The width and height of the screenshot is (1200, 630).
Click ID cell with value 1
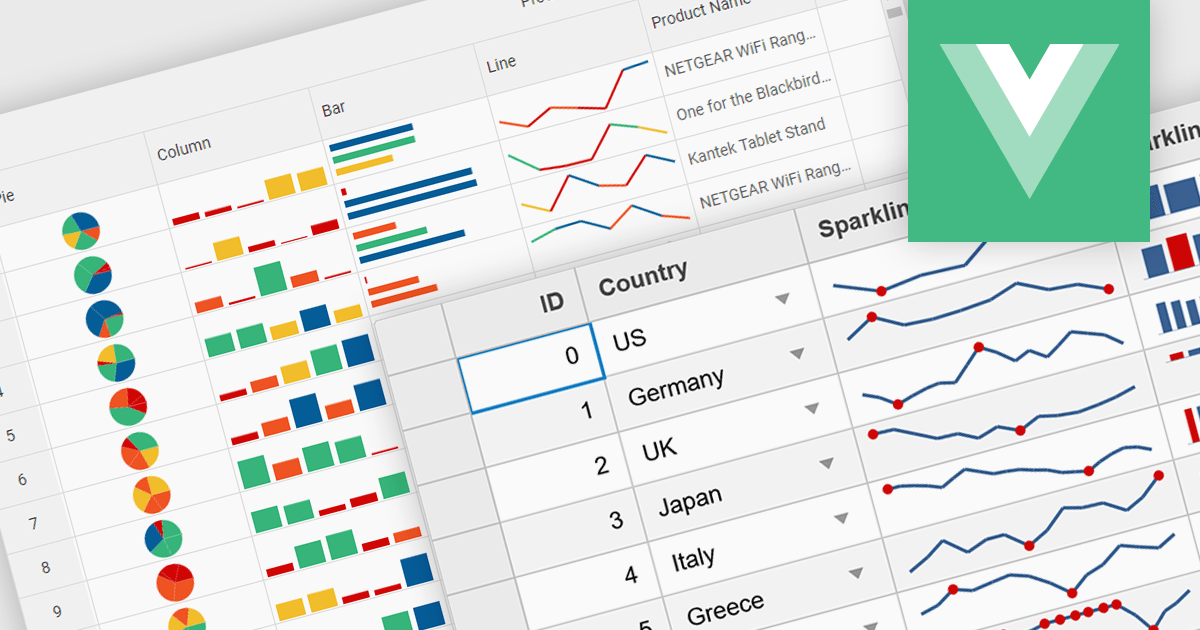tap(545, 423)
